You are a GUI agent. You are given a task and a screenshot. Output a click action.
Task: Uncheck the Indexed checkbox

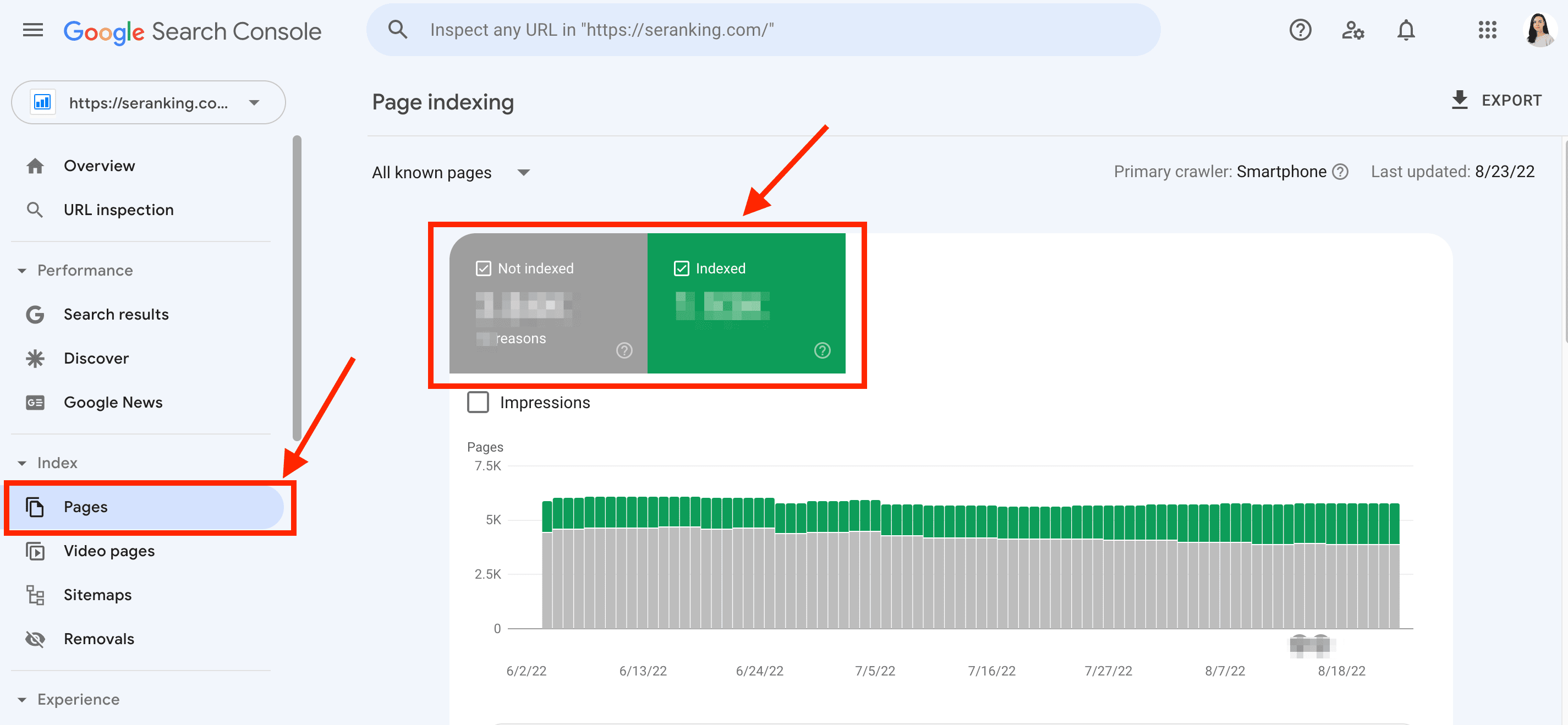[x=681, y=268]
